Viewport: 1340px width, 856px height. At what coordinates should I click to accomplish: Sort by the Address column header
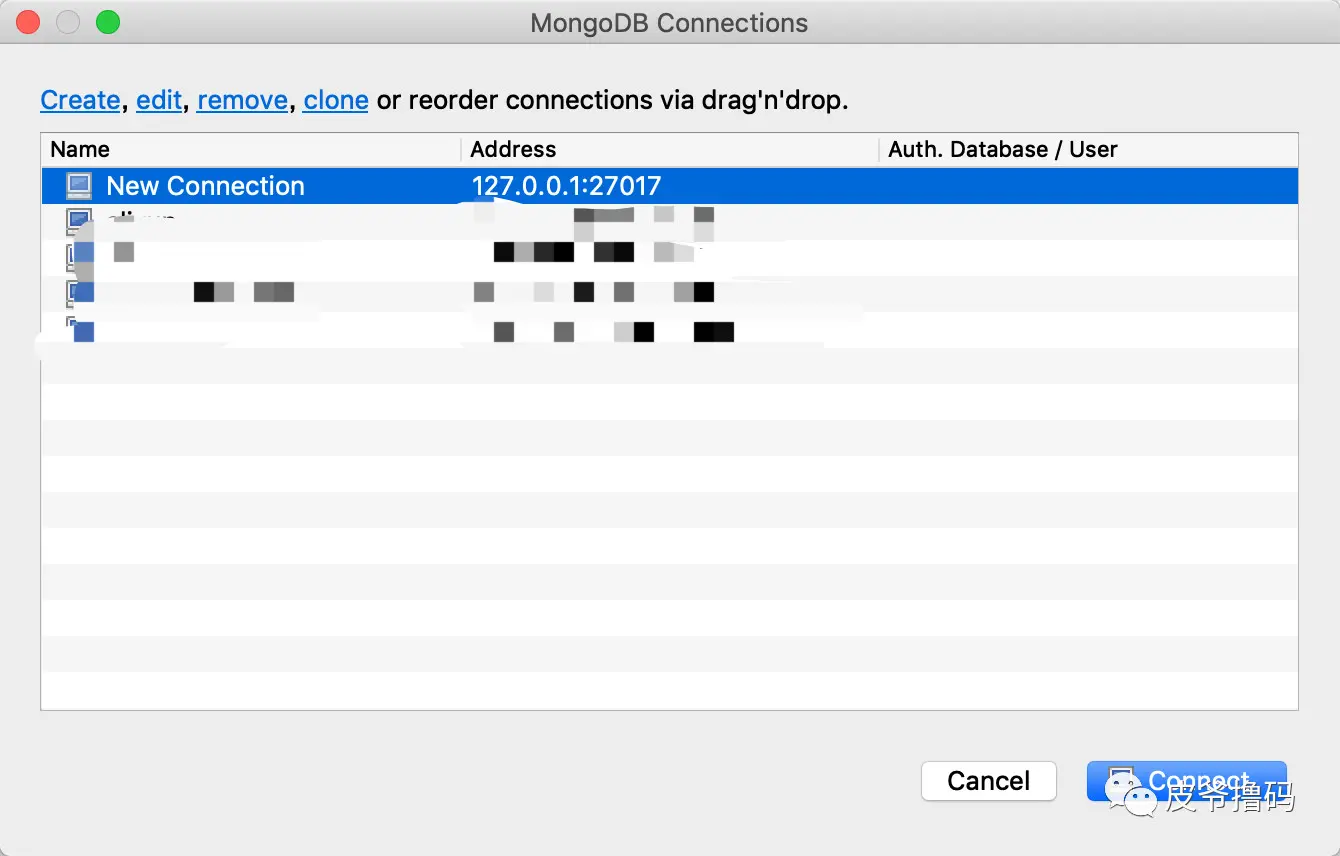[513, 150]
